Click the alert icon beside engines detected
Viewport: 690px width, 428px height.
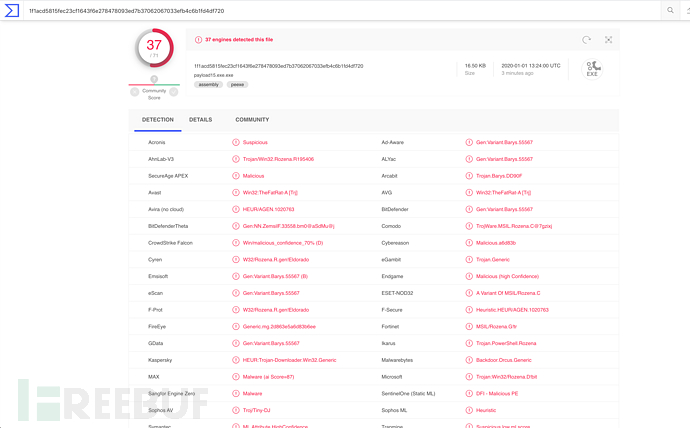click(198, 40)
